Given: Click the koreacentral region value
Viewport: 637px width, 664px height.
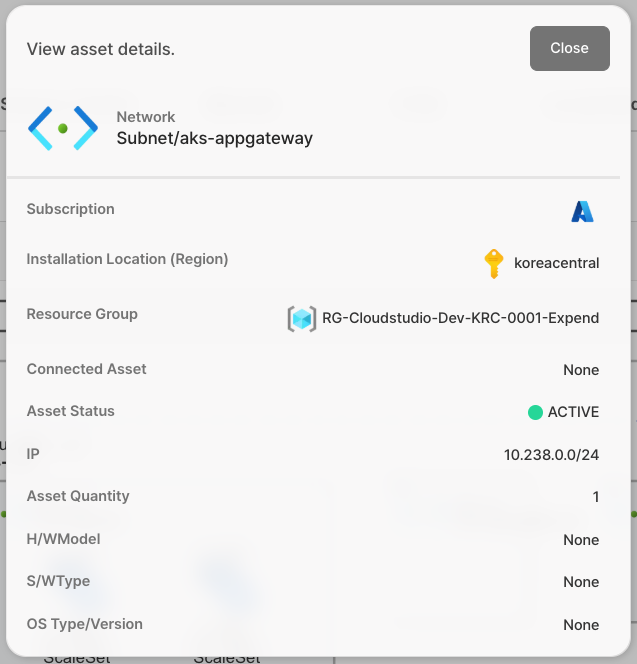Looking at the screenshot, I should [x=556, y=263].
